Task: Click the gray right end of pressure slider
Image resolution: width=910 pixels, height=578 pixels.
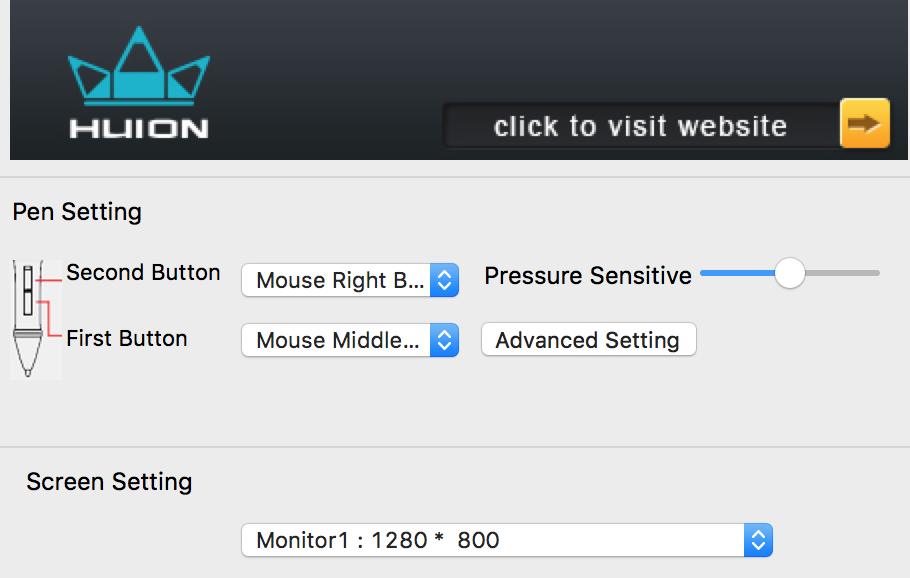Action: point(842,273)
